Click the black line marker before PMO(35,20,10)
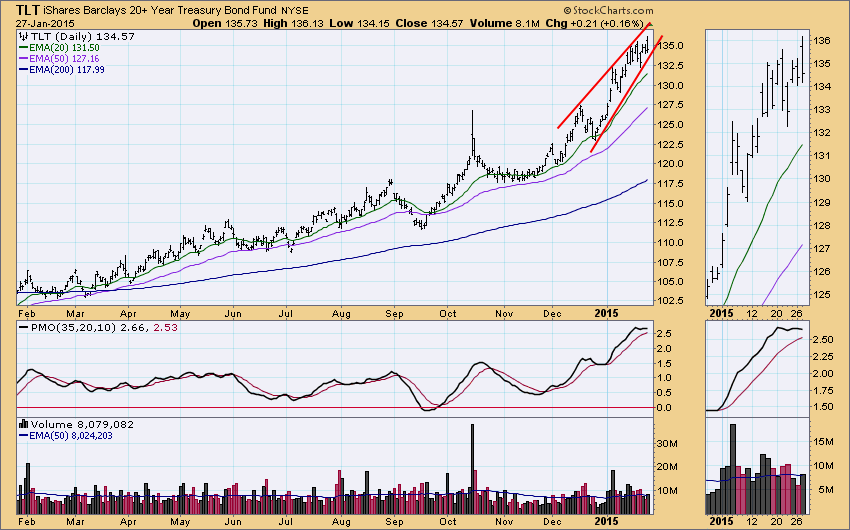The height and width of the screenshot is (530, 850). [x=23, y=328]
